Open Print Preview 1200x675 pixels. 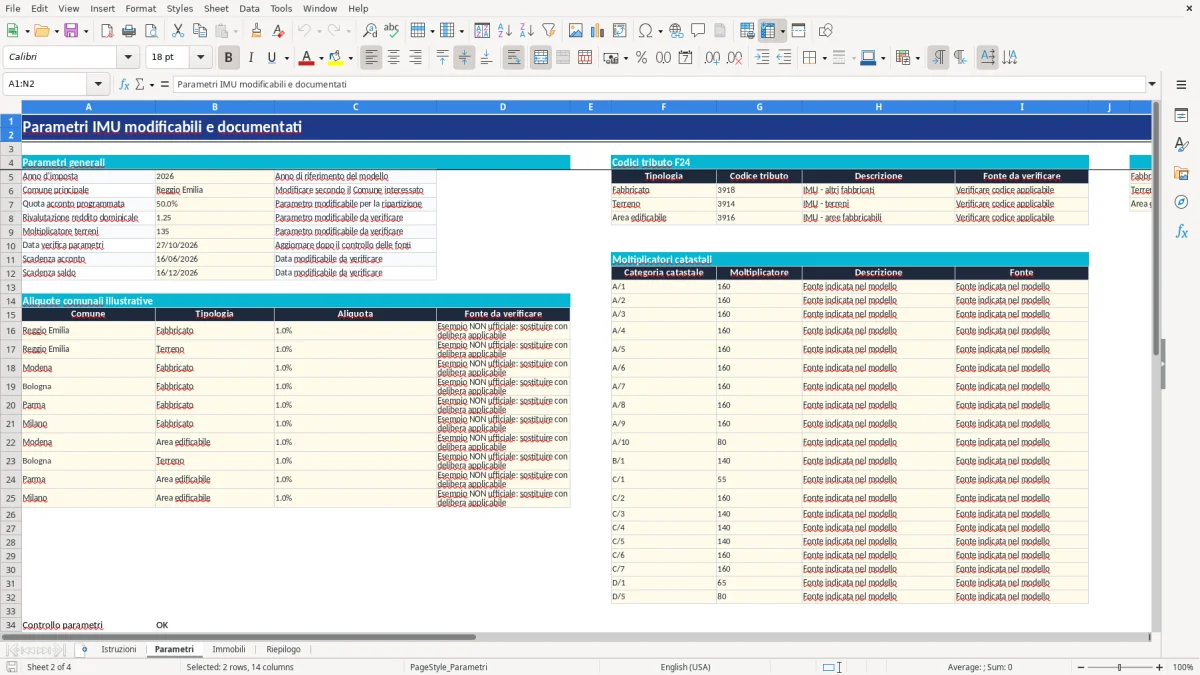[151, 31]
